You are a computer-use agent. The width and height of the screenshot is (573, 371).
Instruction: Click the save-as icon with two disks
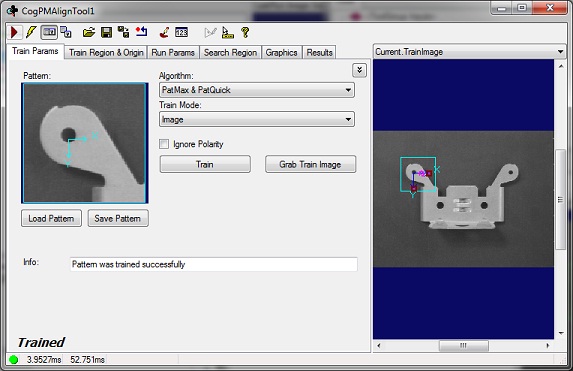click(x=124, y=33)
